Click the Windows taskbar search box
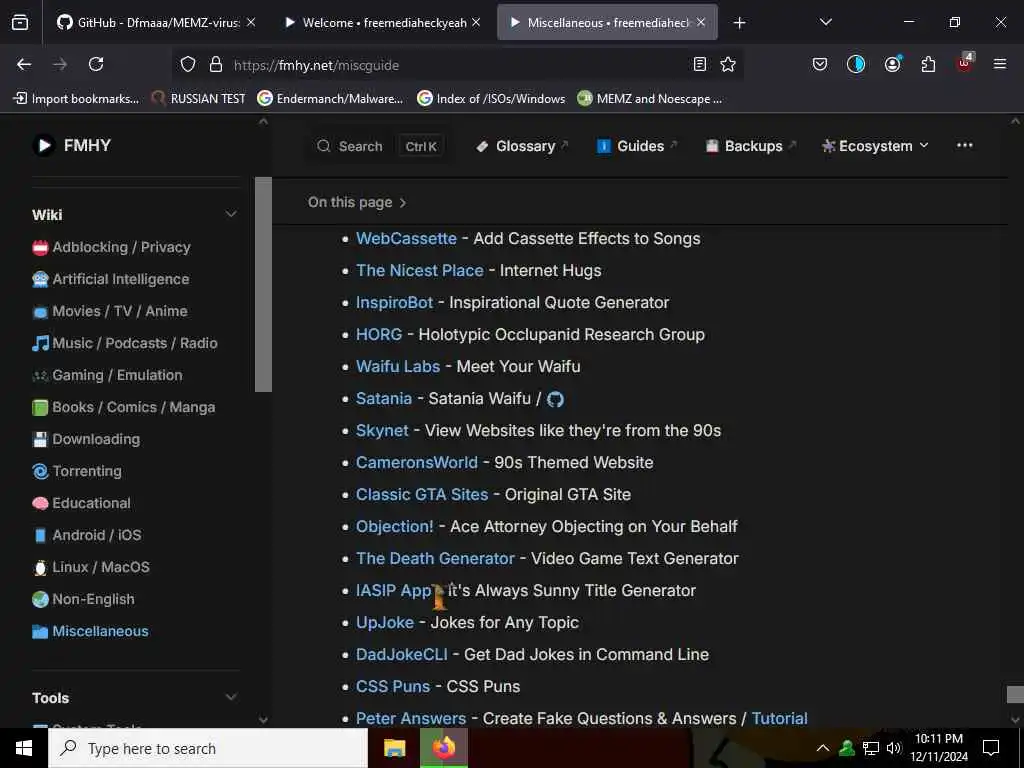The image size is (1024, 768). click(208, 748)
